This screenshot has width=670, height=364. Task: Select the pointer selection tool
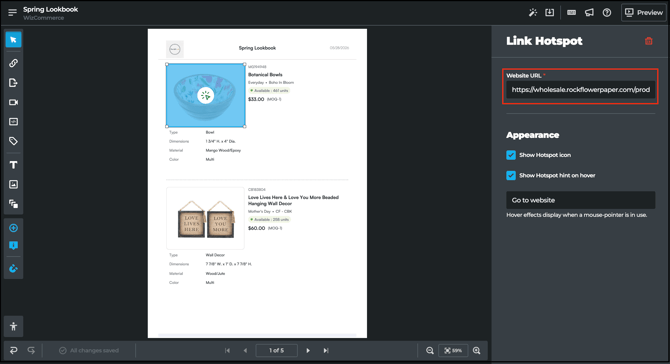point(13,40)
